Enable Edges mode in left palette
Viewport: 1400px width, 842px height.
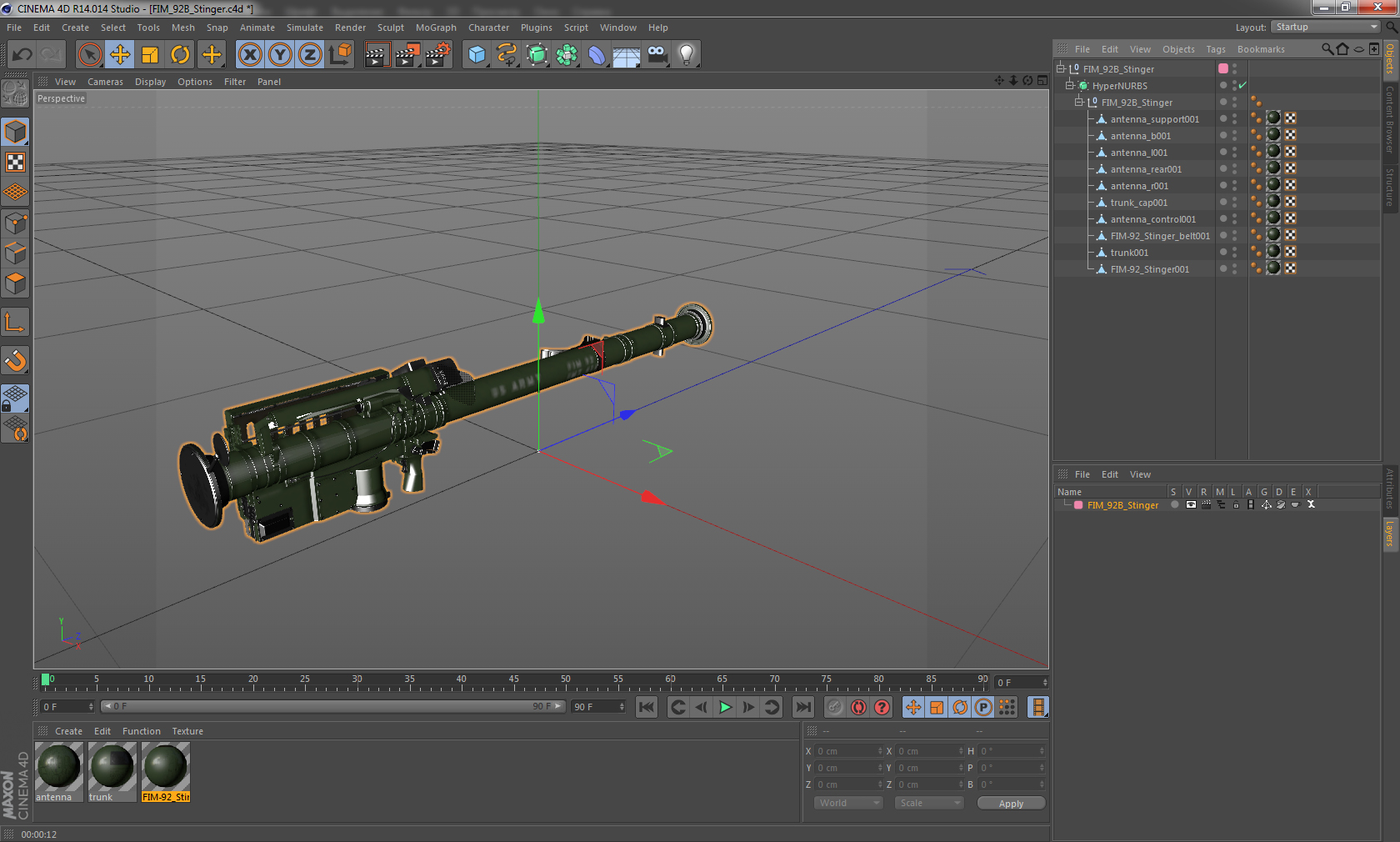15,253
